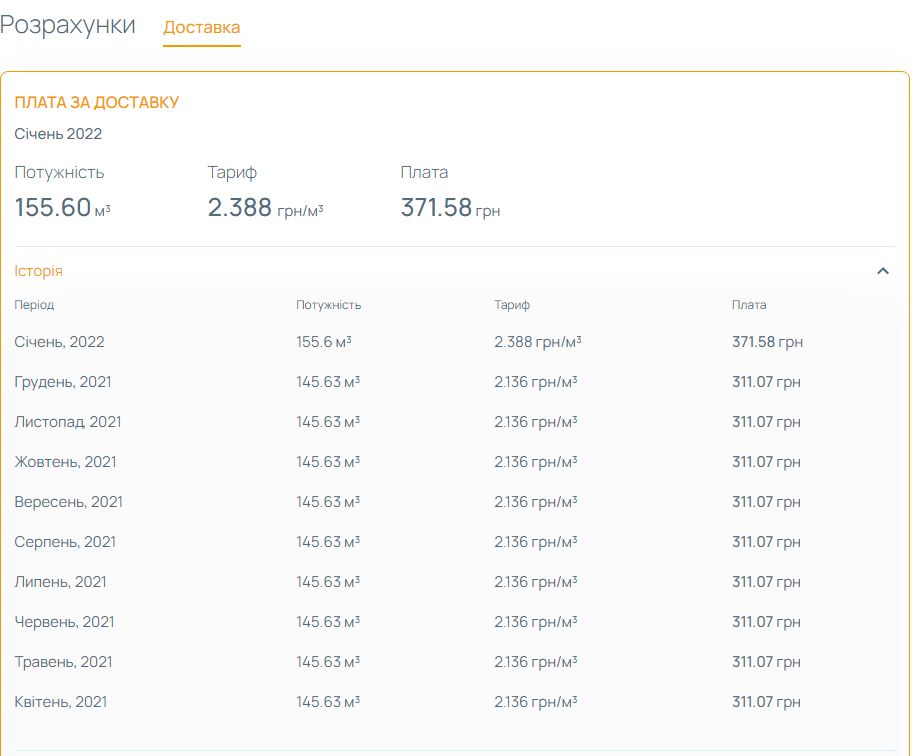Image resolution: width=912 pixels, height=756 pixels.
Task: Click the Плата column header in history table
Action: pos(749,305)
